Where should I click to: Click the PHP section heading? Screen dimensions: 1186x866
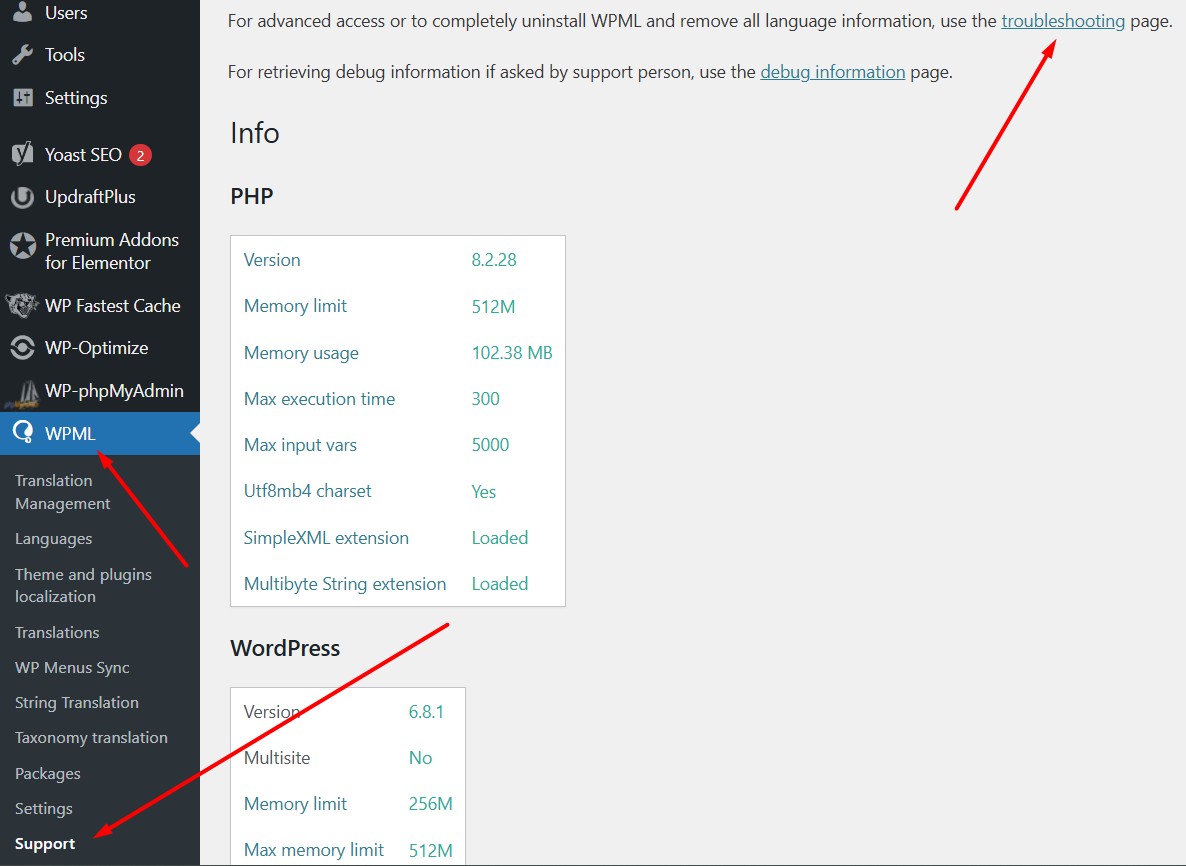click(252, 196)
